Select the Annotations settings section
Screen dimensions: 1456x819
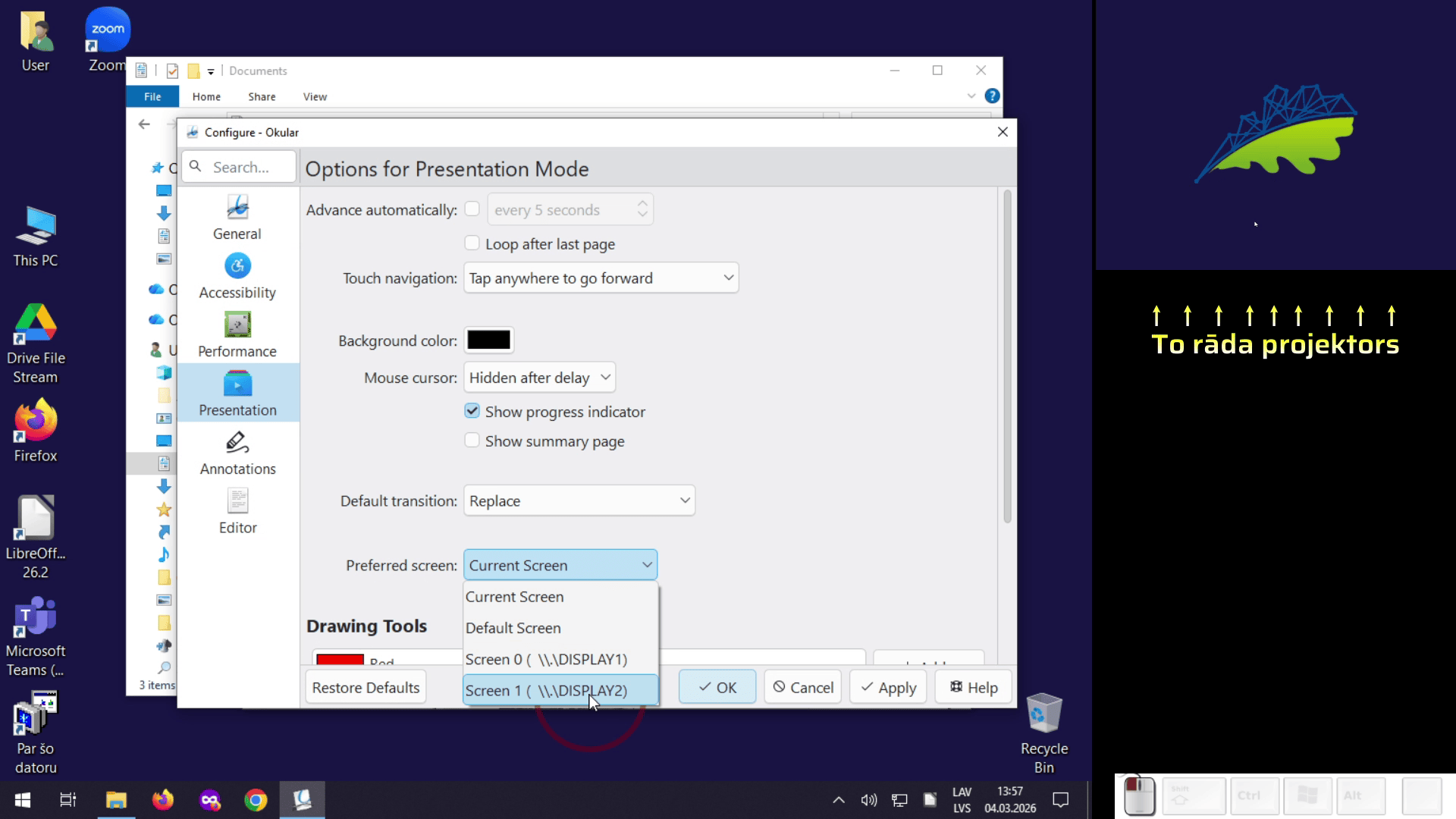(237, 453)
